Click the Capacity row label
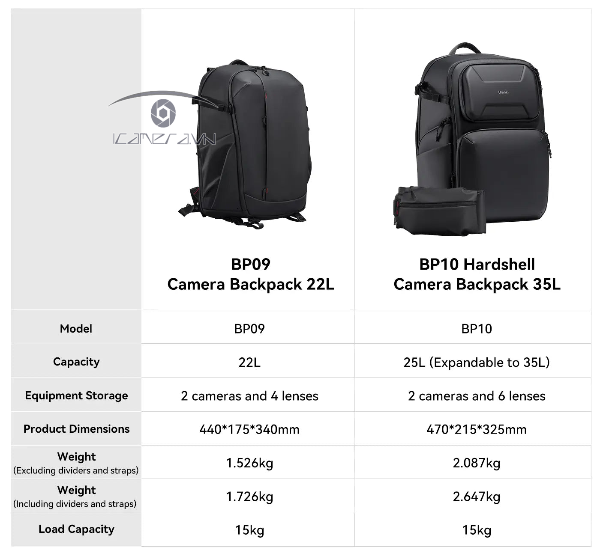 [76, 361]
